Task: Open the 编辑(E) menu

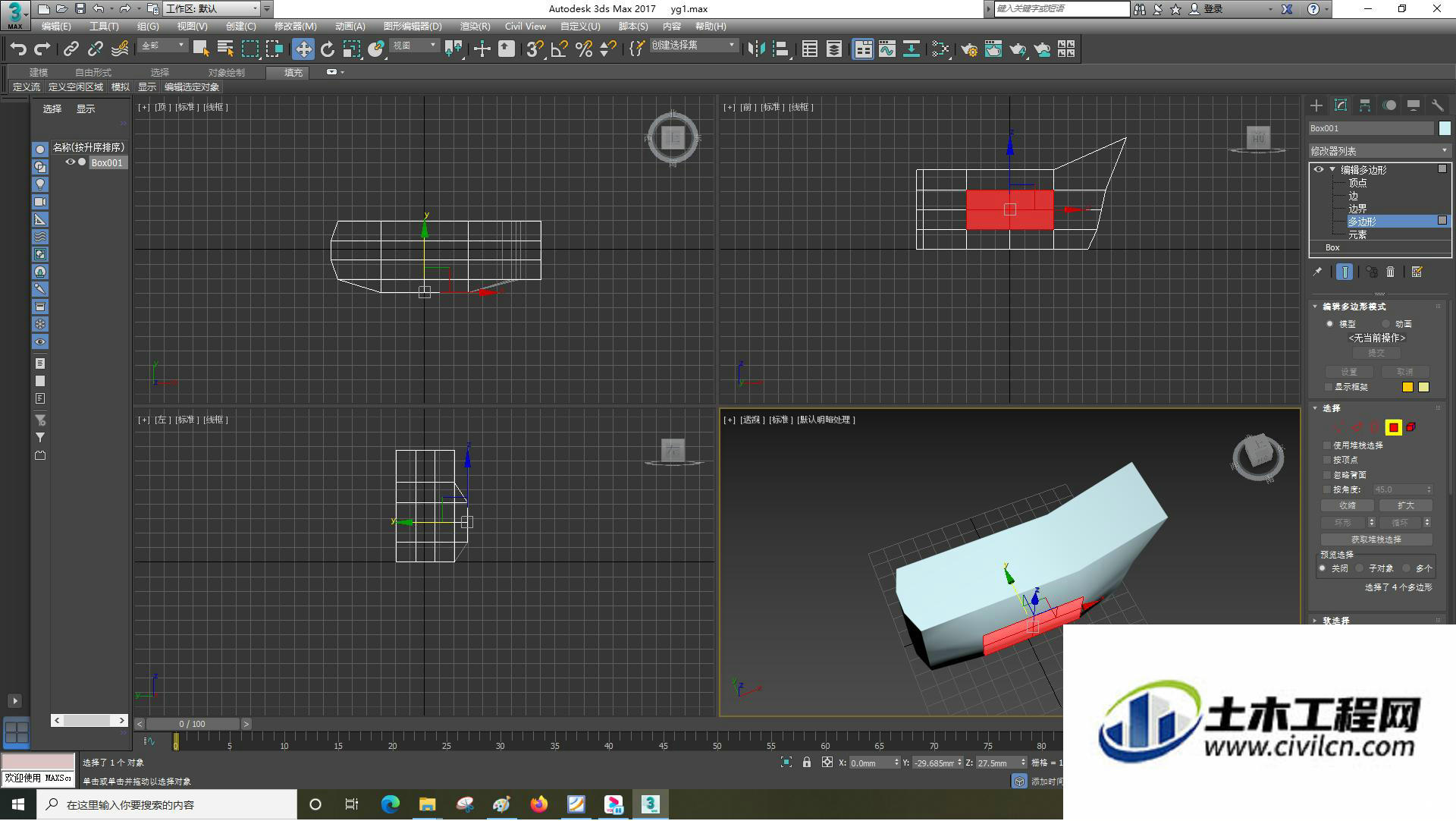Action: pyautogui.click(x=56, y=27)
